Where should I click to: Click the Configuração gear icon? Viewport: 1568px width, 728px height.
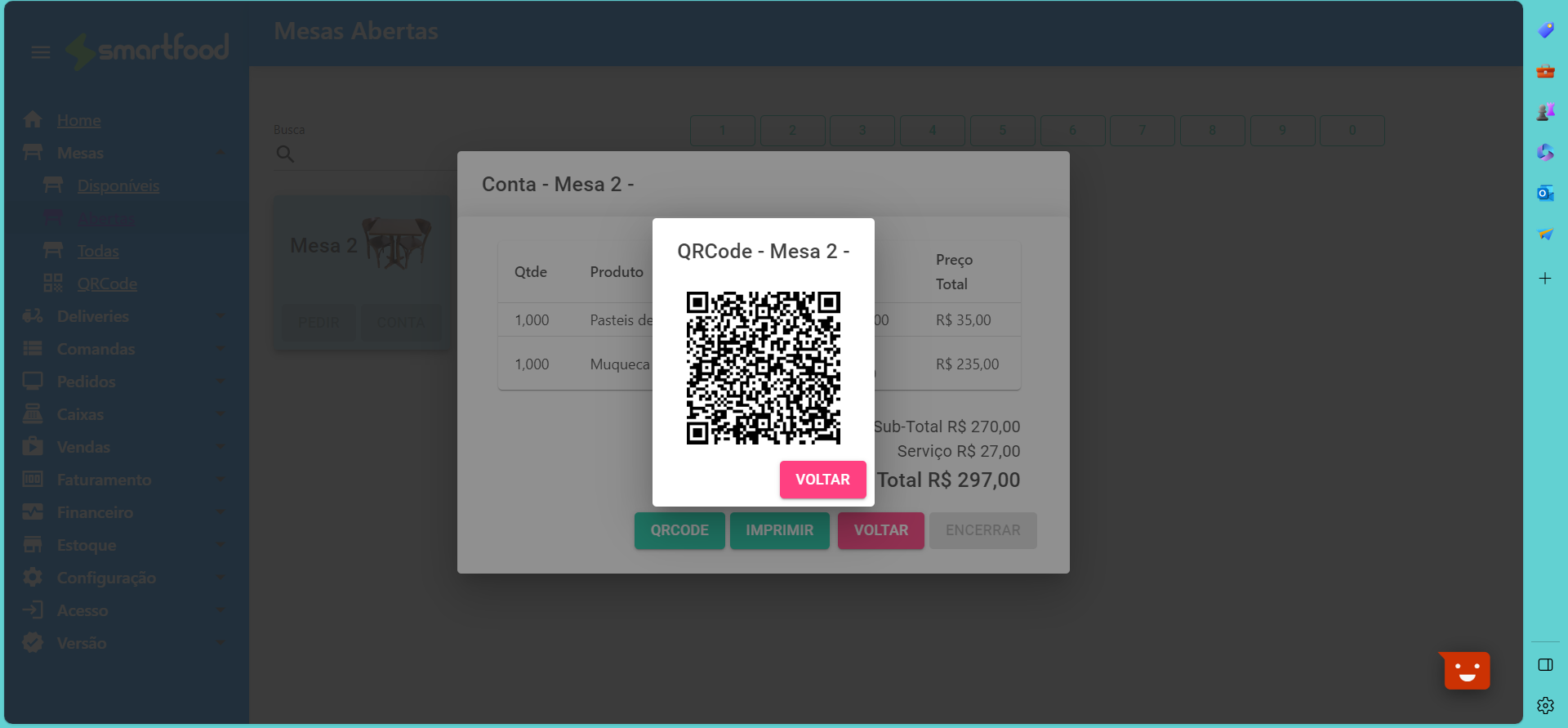click(x=33, y=578)
